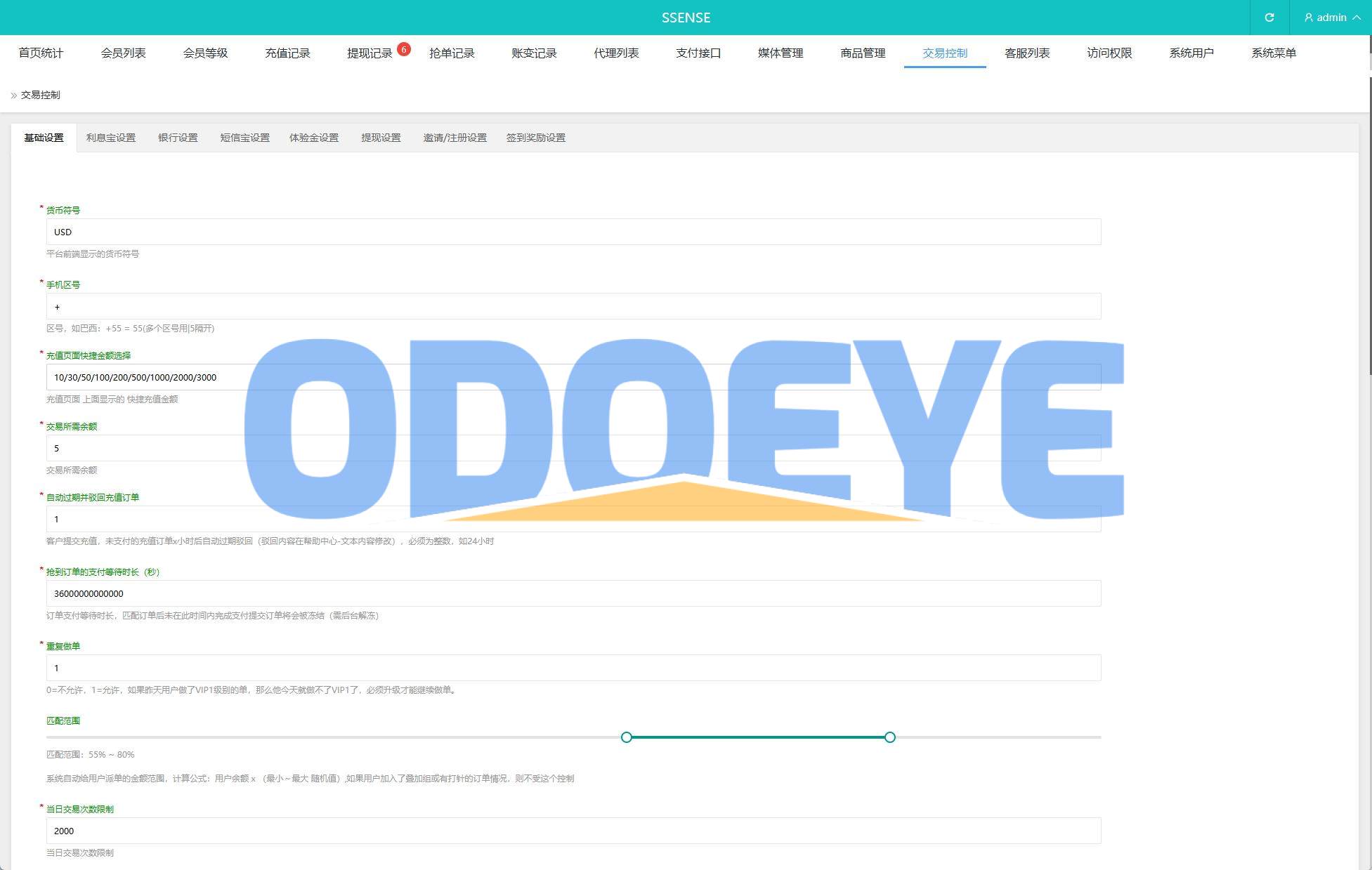Click the 当日交易次数限制 field with 2000
The height and width of the screenshot is (870, 1372).
coord(573,831)
